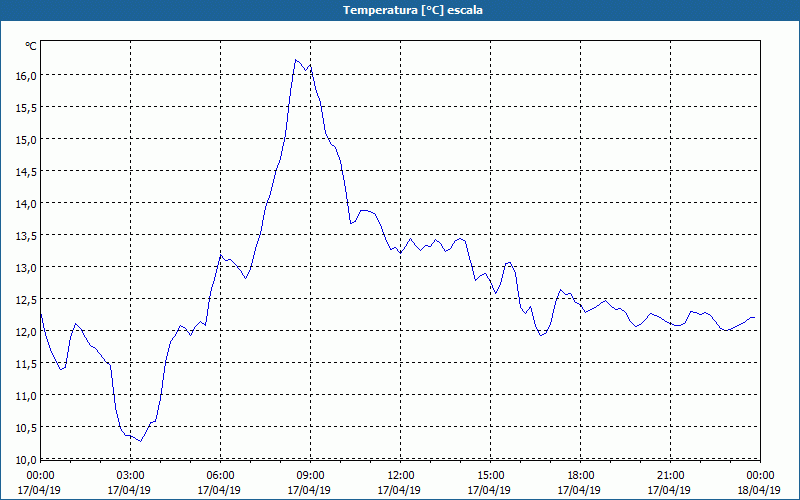The width and height of the screenshot is (800, 500).
Task: Click the 'Temperatura [°C] escala' chart title
Action: coord(413,10)
